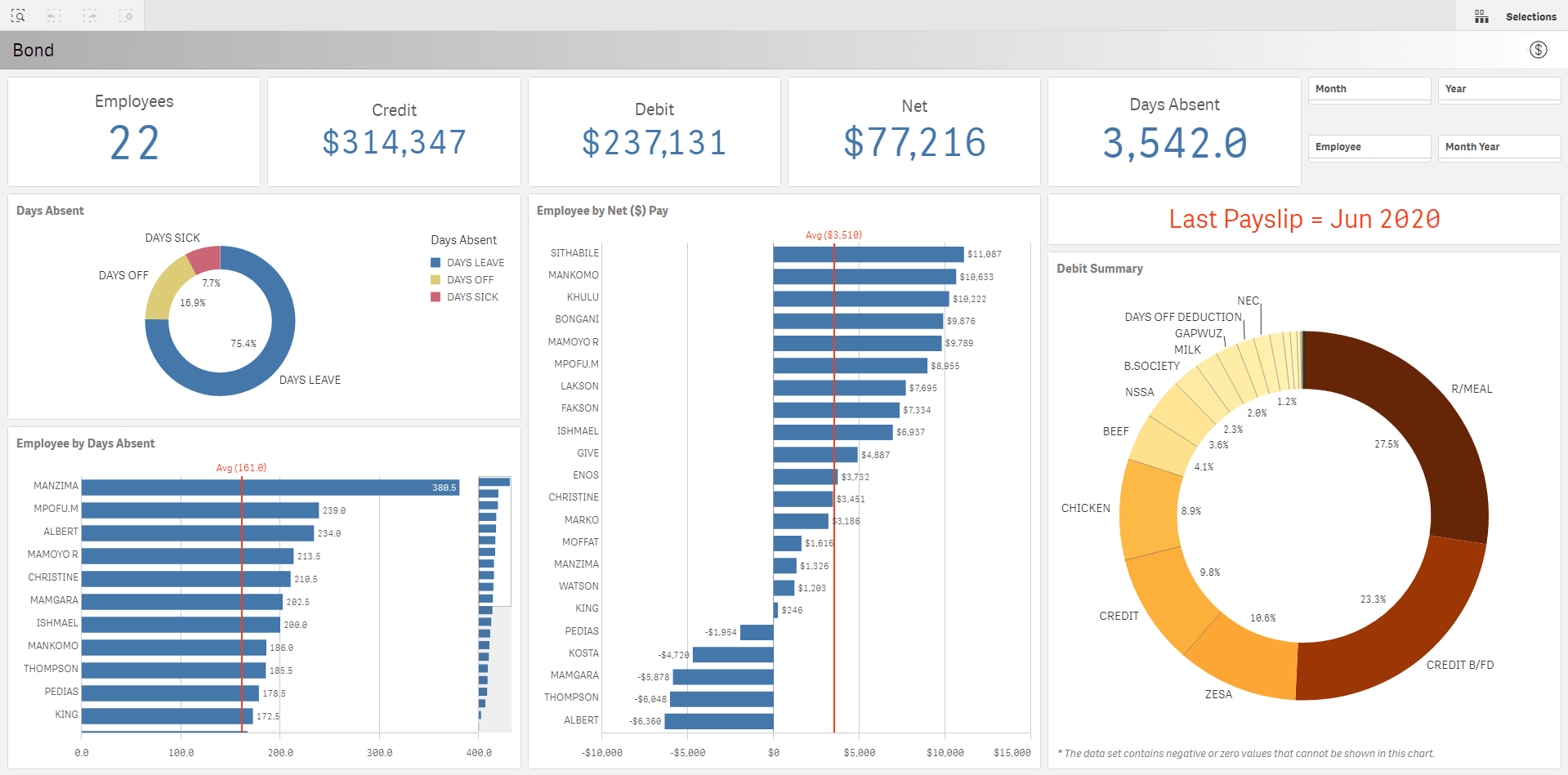Click the Bond sheet title
This screenshot has height=775, width=1568.
[x=34, y=51]
